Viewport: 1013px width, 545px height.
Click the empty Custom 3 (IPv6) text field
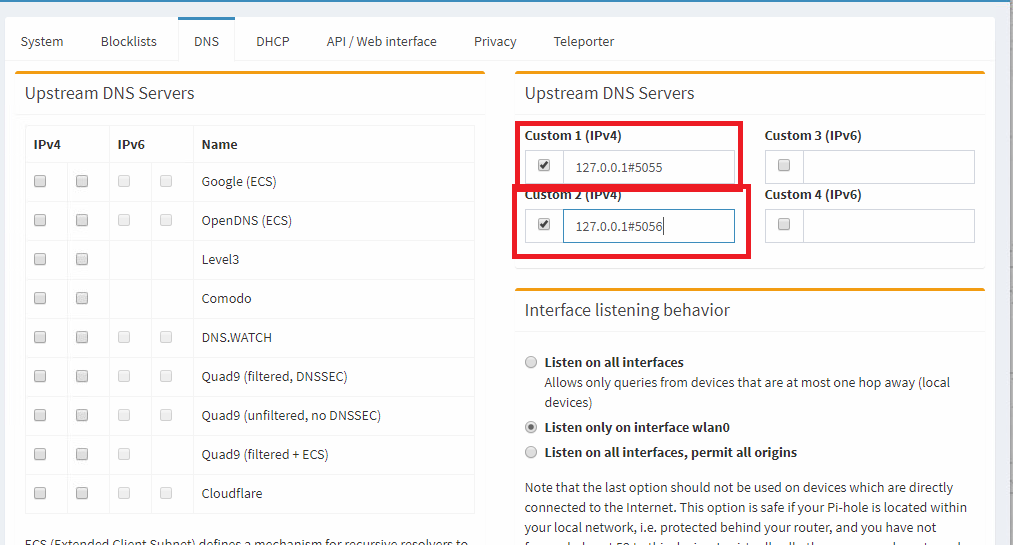(x=888, y=167)
